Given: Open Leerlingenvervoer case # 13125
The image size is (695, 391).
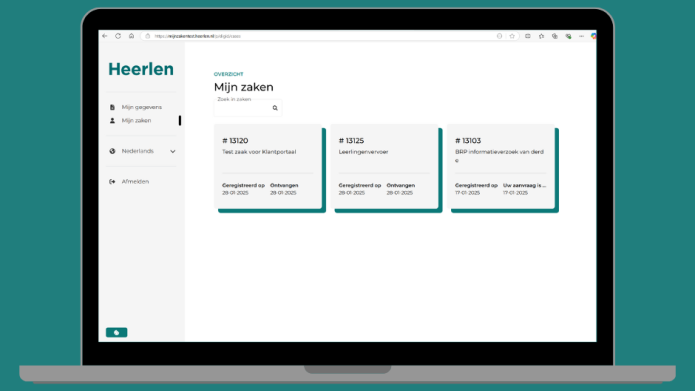Looking at the screenshot, I should pyautogui.click(x=384, y=166).
